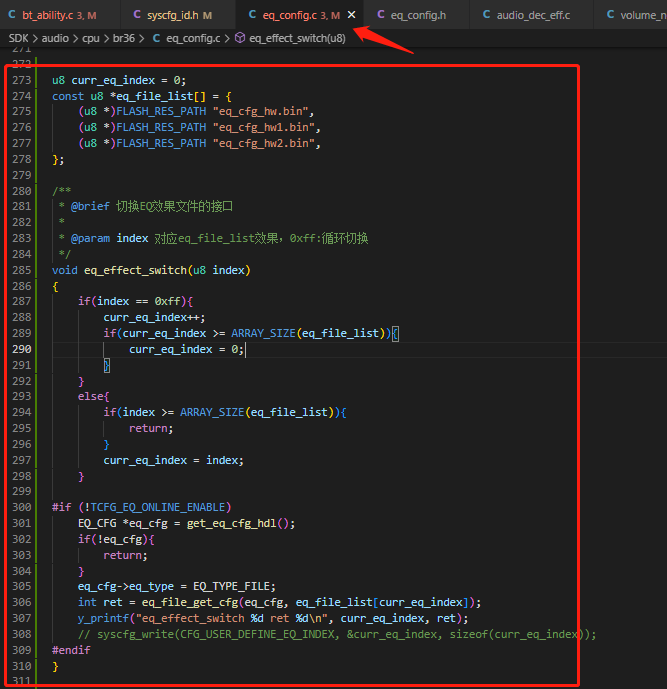Click the C file icon on bt_ability.c tab
The width and height of the screenshot is (667, 689).
coord(12,15)
